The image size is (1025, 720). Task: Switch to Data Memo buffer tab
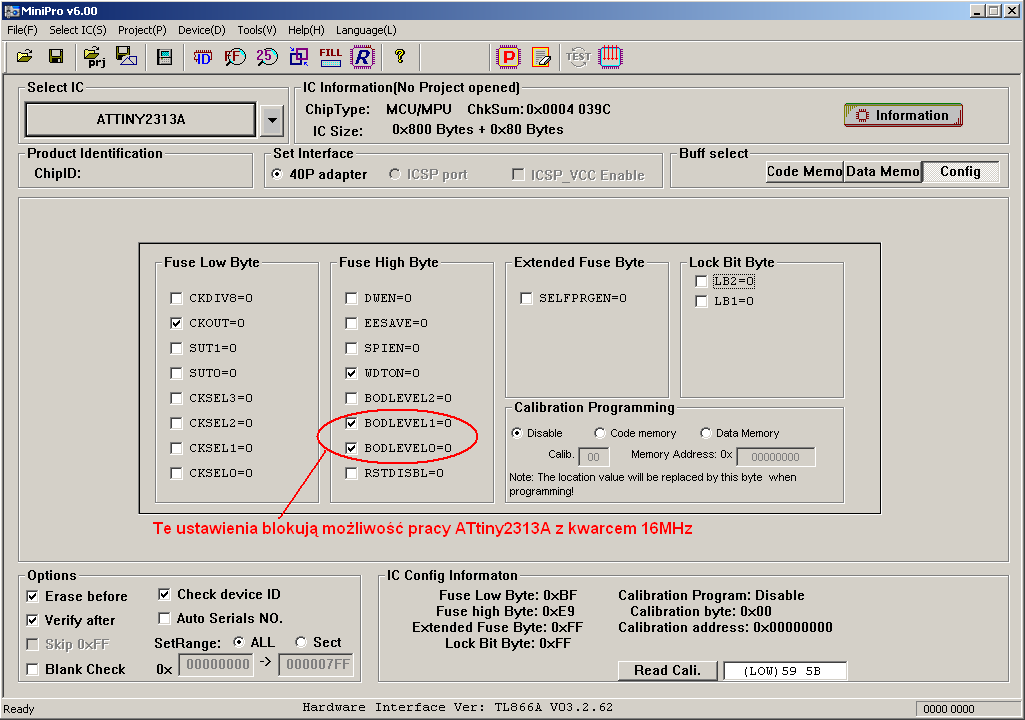coord(882,171)
